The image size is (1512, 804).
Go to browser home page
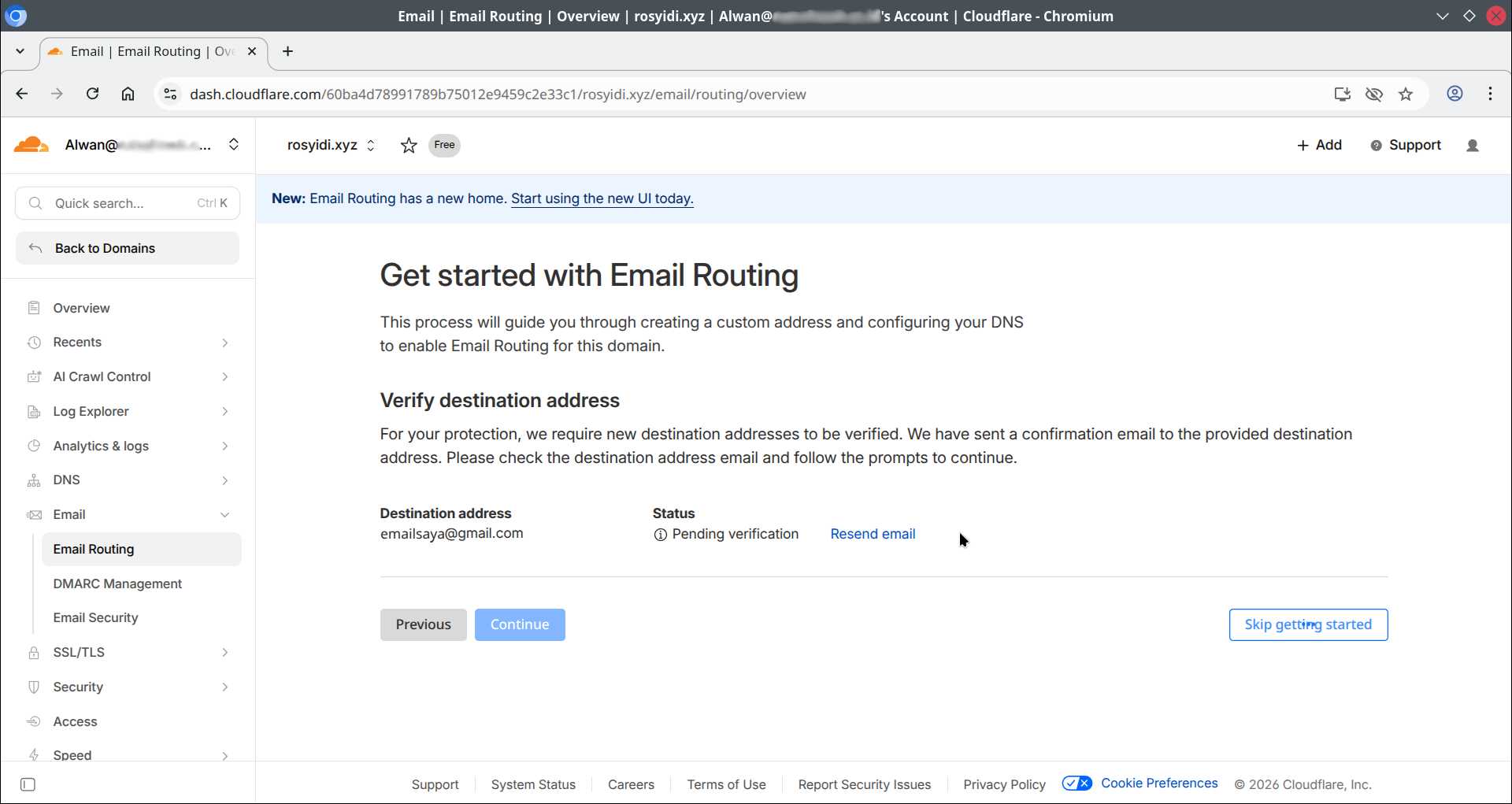(128, 94)
